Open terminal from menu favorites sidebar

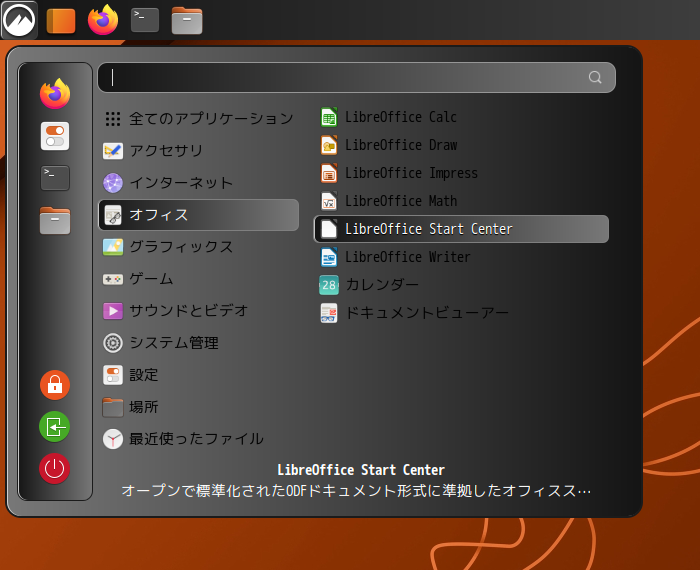coord(55,178)
